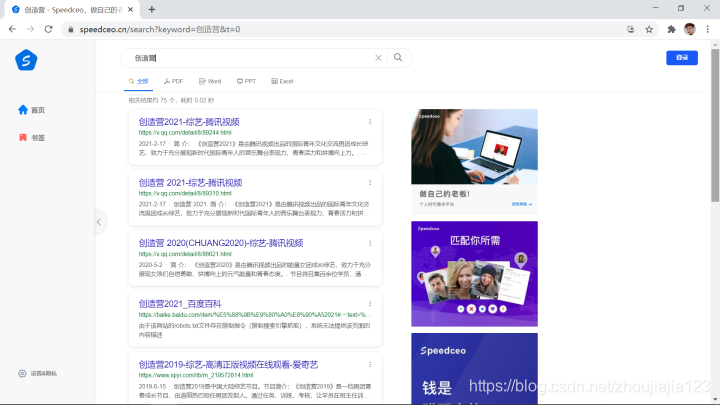This screenshot has width=720, height=405.
Task: Open the 创造营2019 爱奇艺 result
Action: [228, 365]
